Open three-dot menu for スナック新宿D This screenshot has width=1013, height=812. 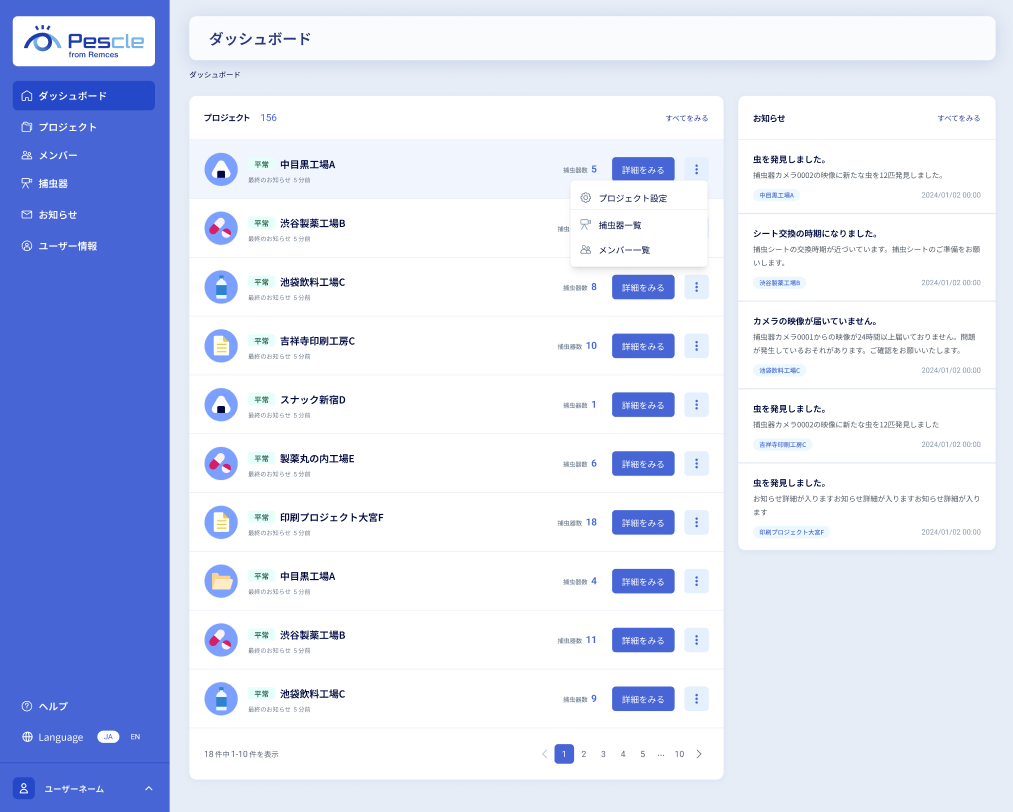pyautogui.click(x=696, y=405)
